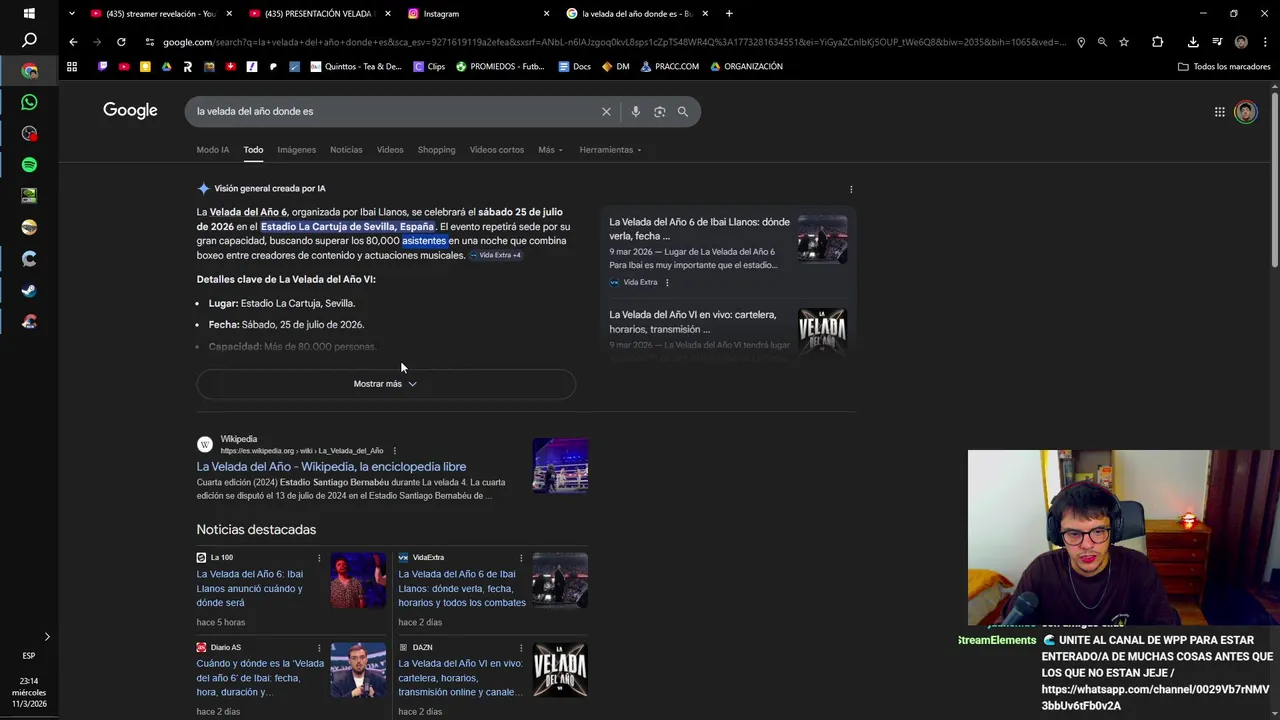Open the tab search dropdown arrow
Screen dimensions: 1280x720
(x=71, y=13)
